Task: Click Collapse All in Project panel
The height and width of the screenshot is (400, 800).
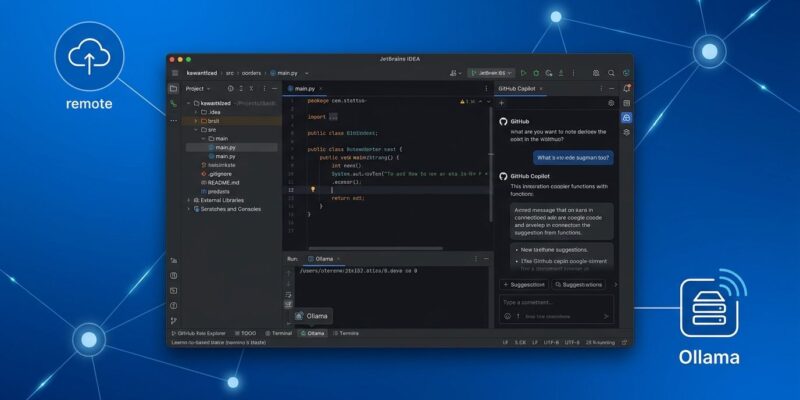Action: (x=252, y=88)
